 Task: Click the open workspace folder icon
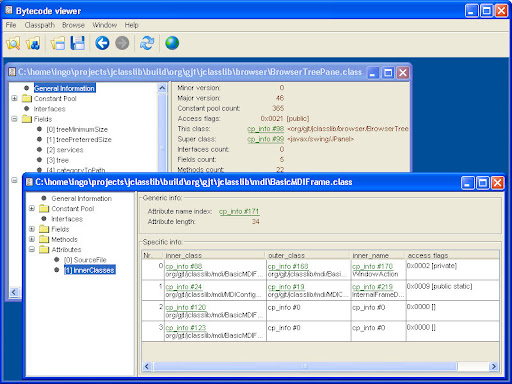pos(58,43)
